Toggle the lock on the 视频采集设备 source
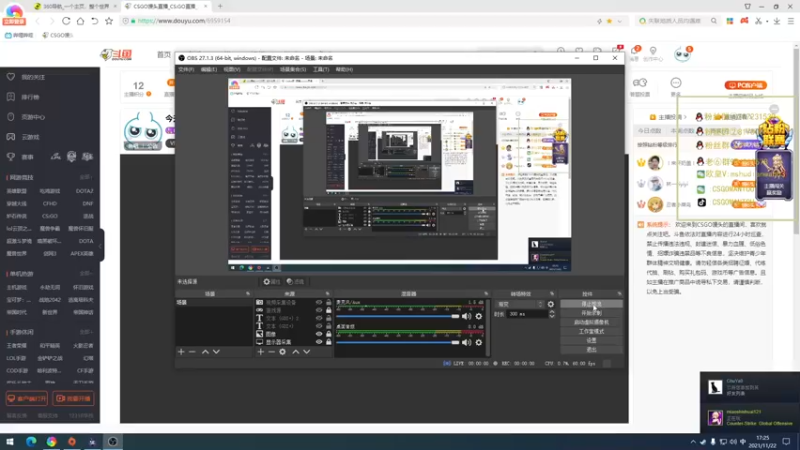 tap(329, 303)
